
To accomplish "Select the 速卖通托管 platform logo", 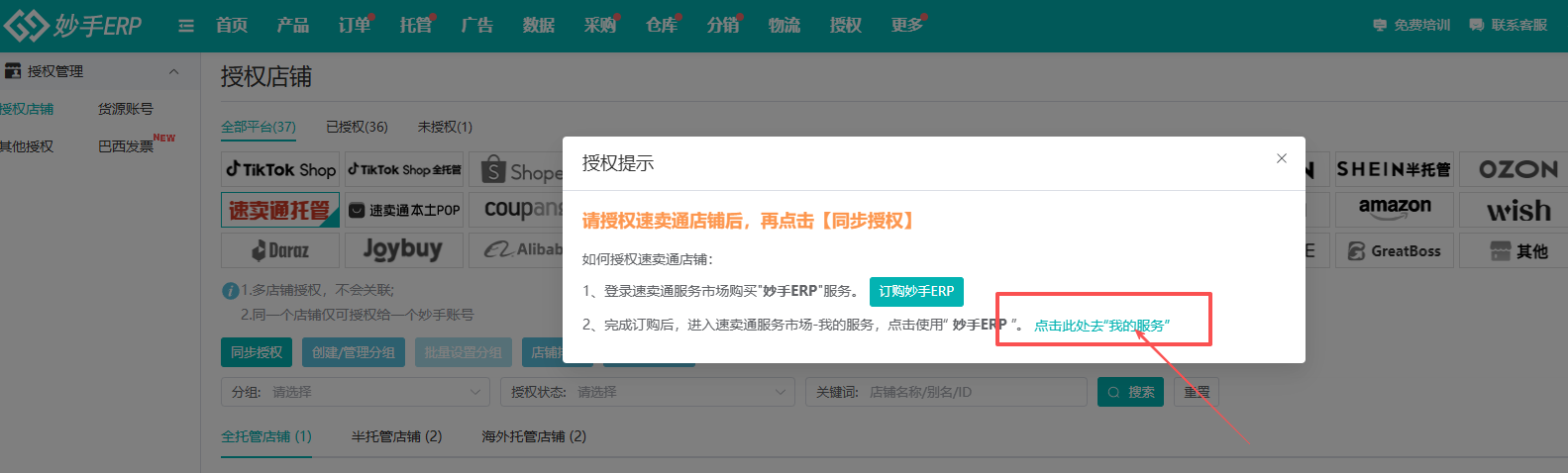I will point(280,210).
